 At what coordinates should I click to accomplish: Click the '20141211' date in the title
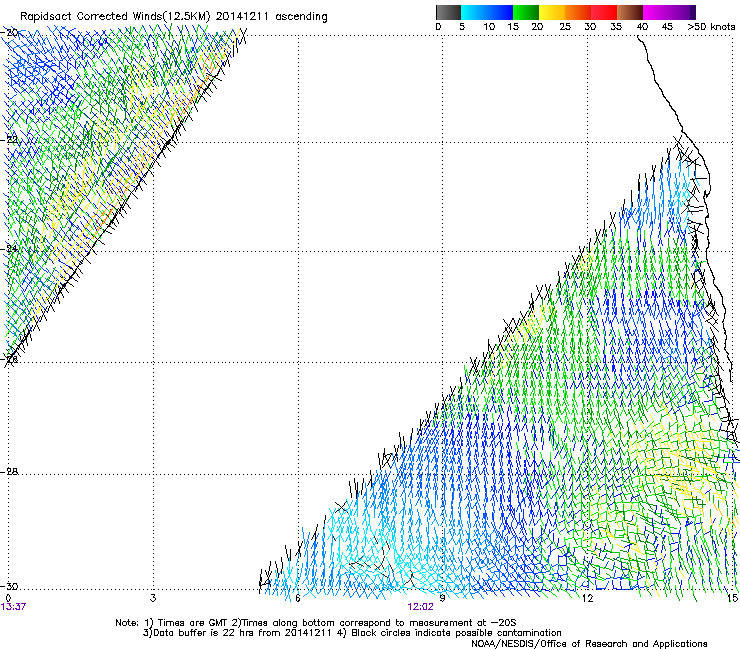pos(242,16)
